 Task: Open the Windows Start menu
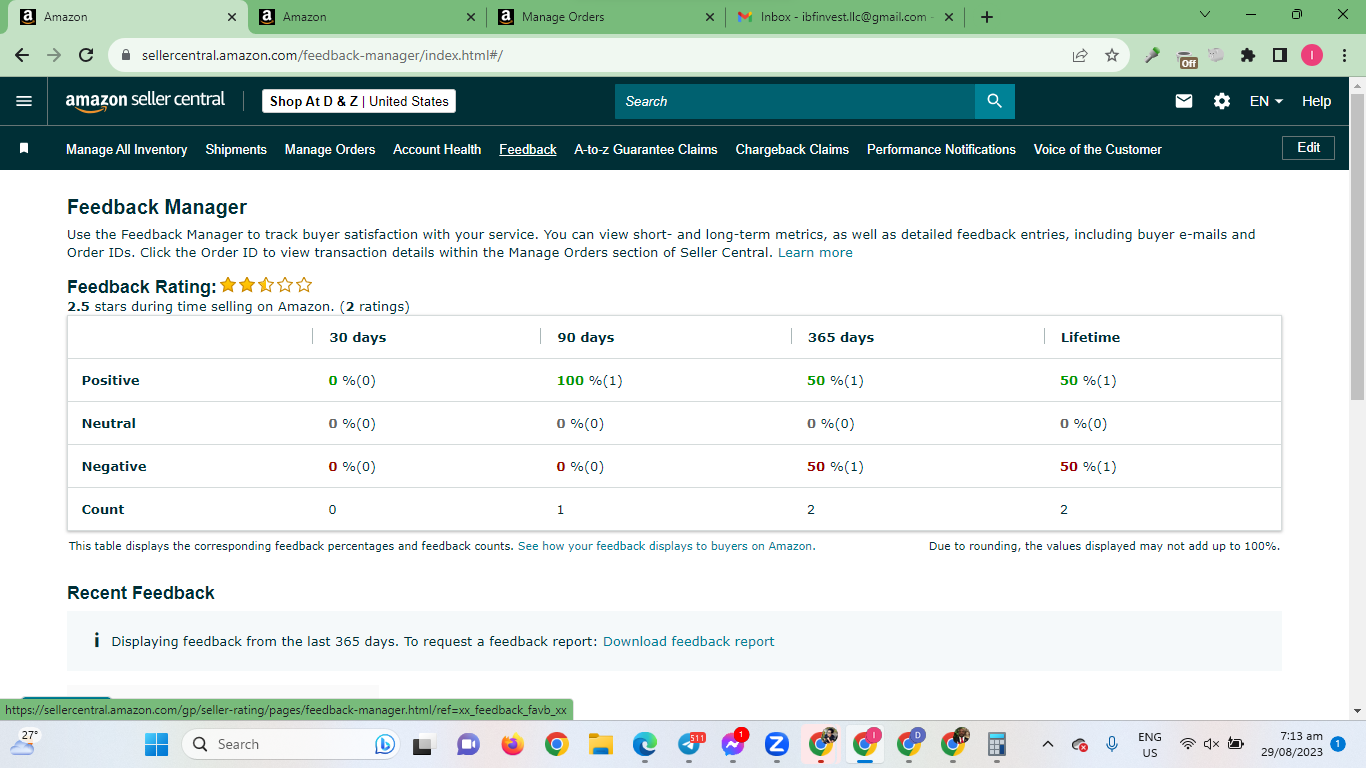(157, 744)
